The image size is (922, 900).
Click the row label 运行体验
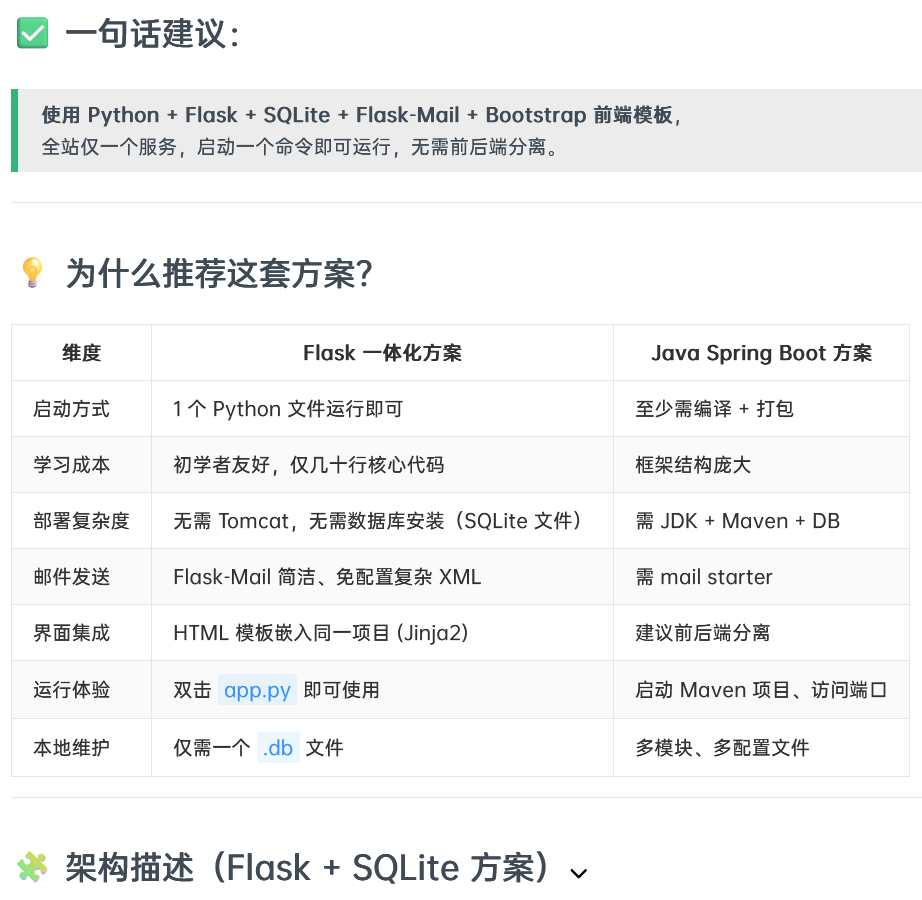tap(72, 690)
